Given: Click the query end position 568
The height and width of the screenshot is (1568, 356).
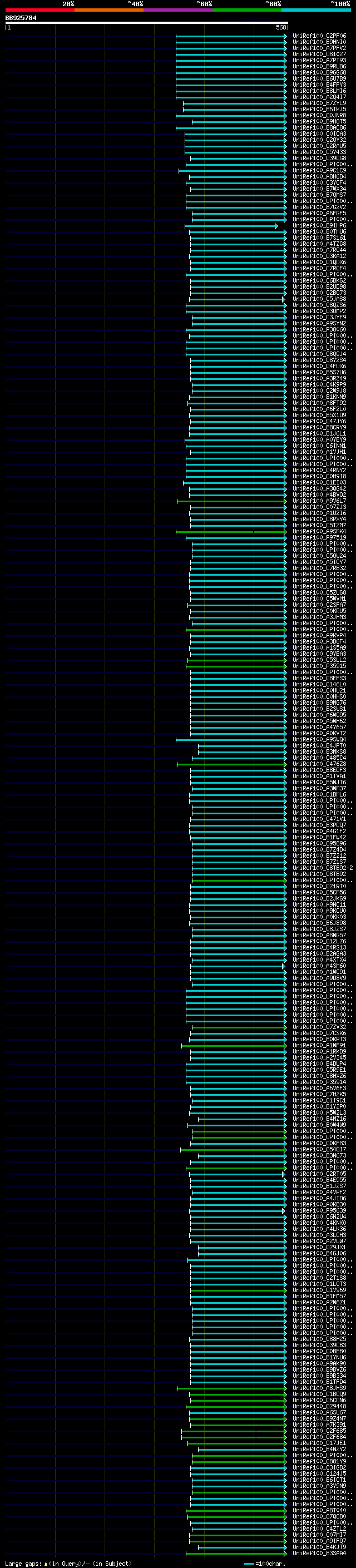Looking at the screenshot, I should coord(280,27).
